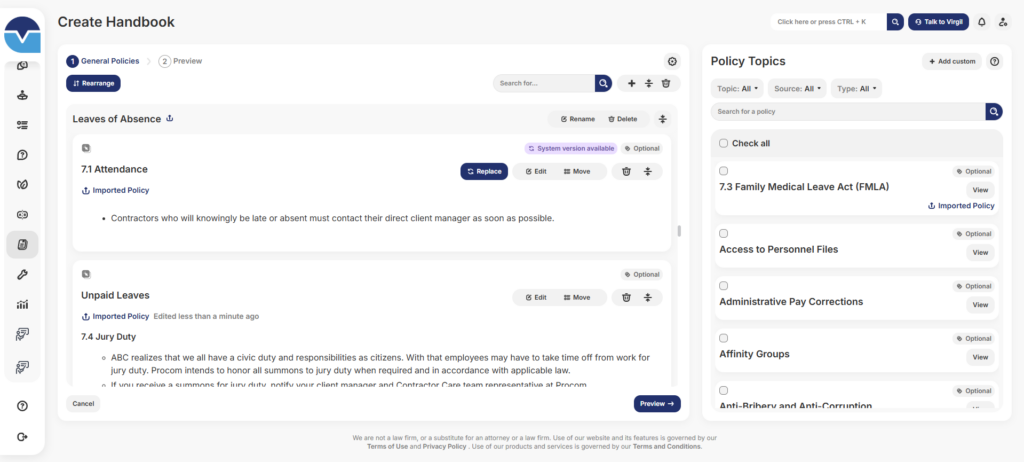
Task: Expand the Source filter dropdown
Action: [798, 88]
